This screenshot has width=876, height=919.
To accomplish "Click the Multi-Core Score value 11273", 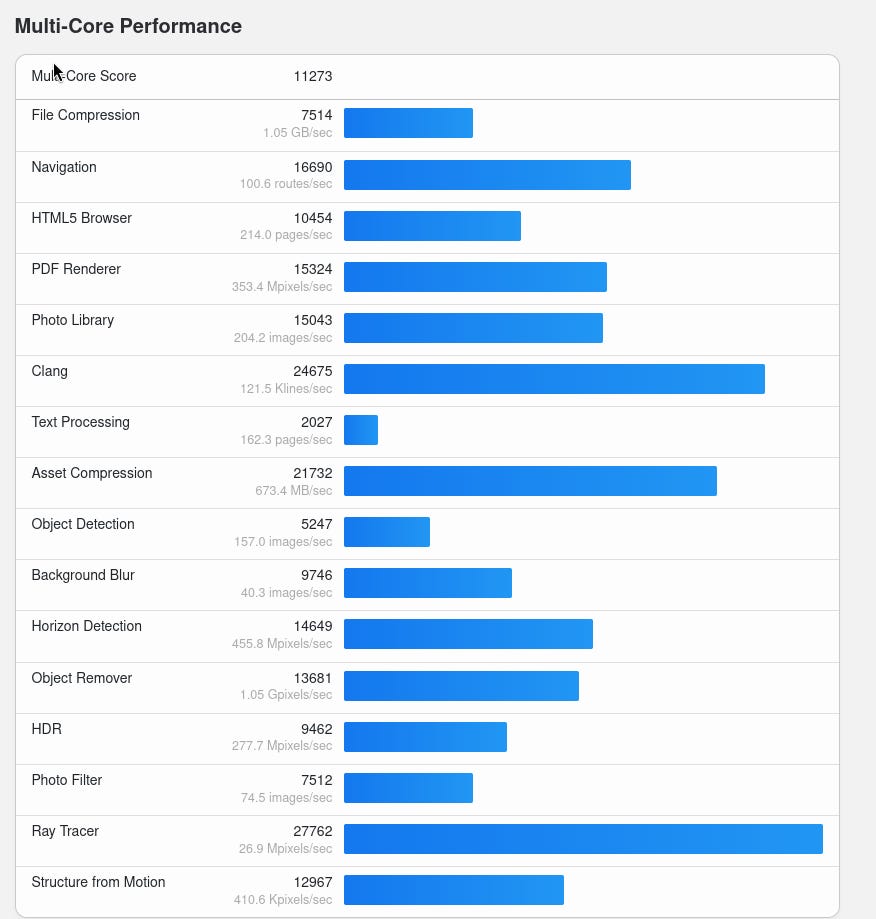I will 313,76.
